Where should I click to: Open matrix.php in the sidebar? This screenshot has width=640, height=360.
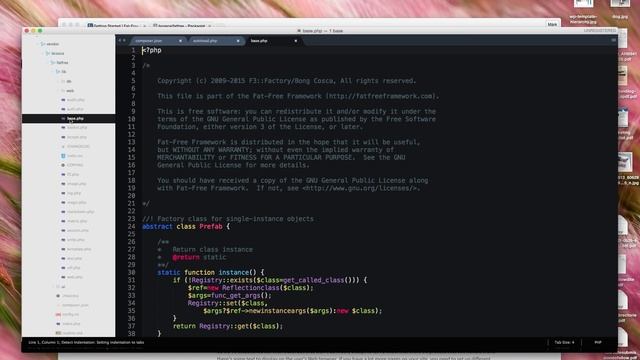77,221
